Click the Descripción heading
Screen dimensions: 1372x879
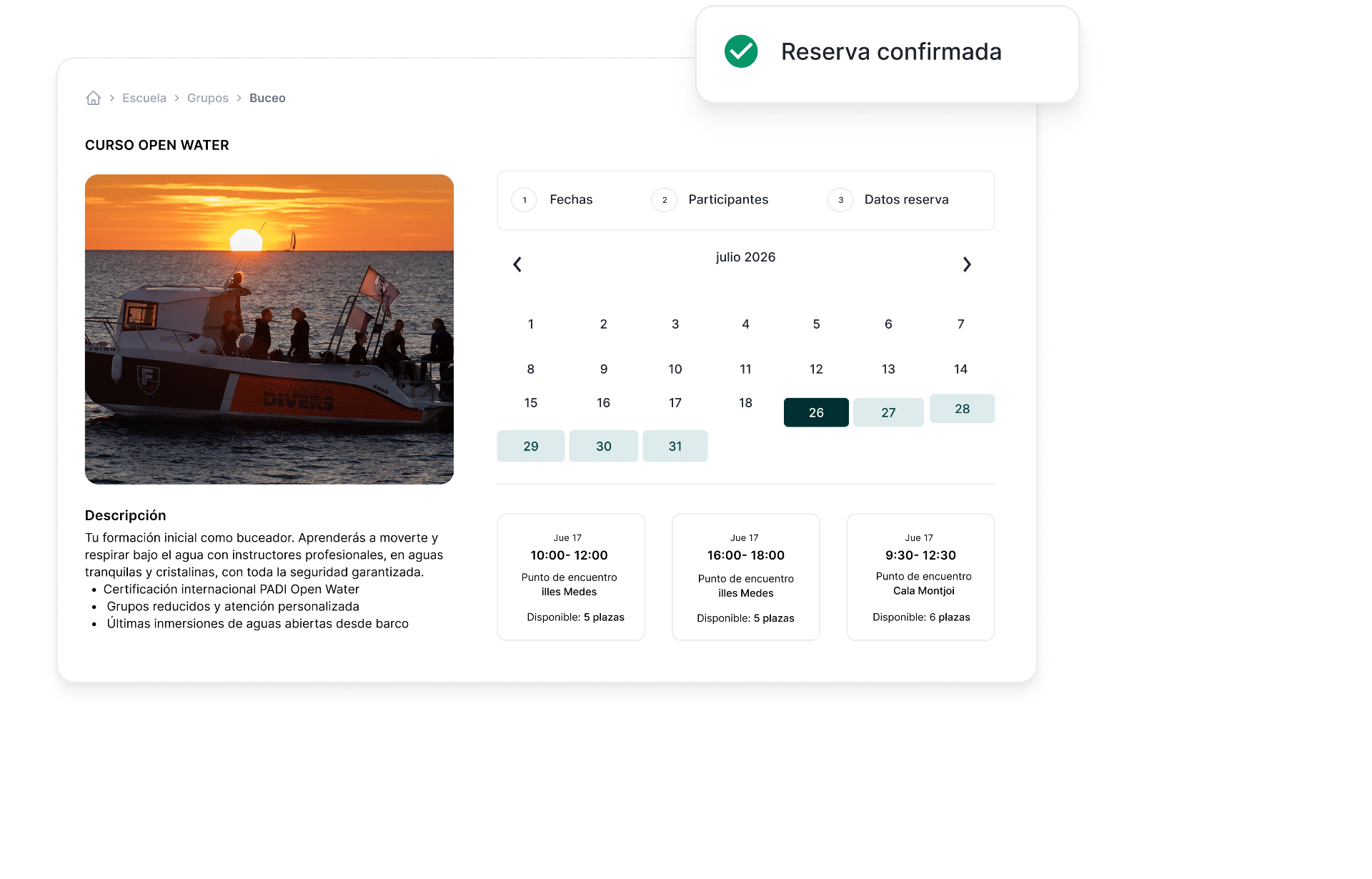pyautogui.click(x=126, y=515)
